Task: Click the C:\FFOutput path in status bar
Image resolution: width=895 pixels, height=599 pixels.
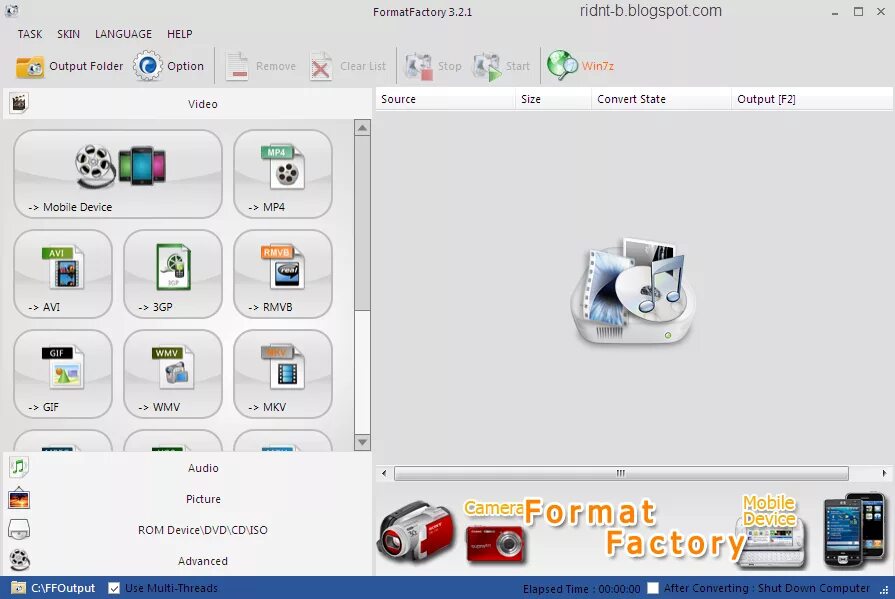Action: point(63,588)
